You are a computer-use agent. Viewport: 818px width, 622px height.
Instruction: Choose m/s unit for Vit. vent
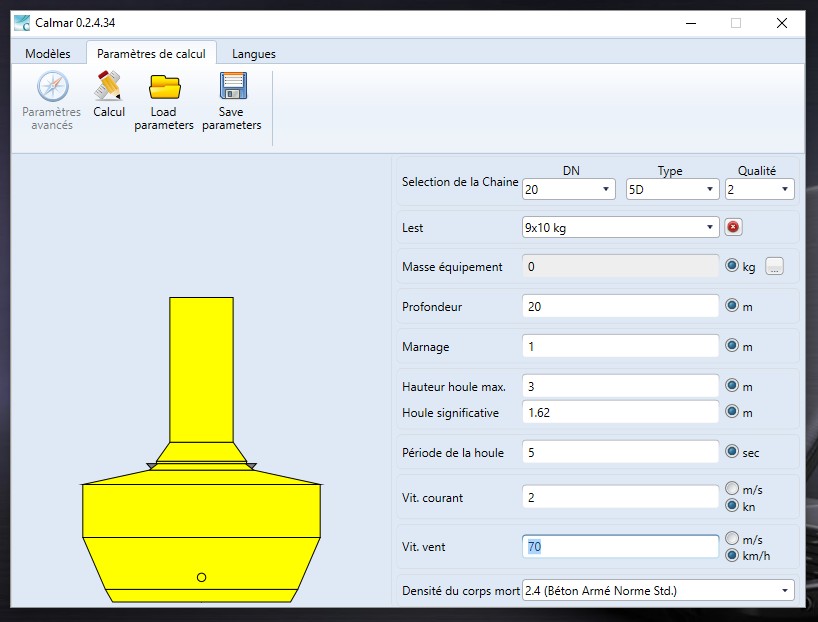[732, 538]
